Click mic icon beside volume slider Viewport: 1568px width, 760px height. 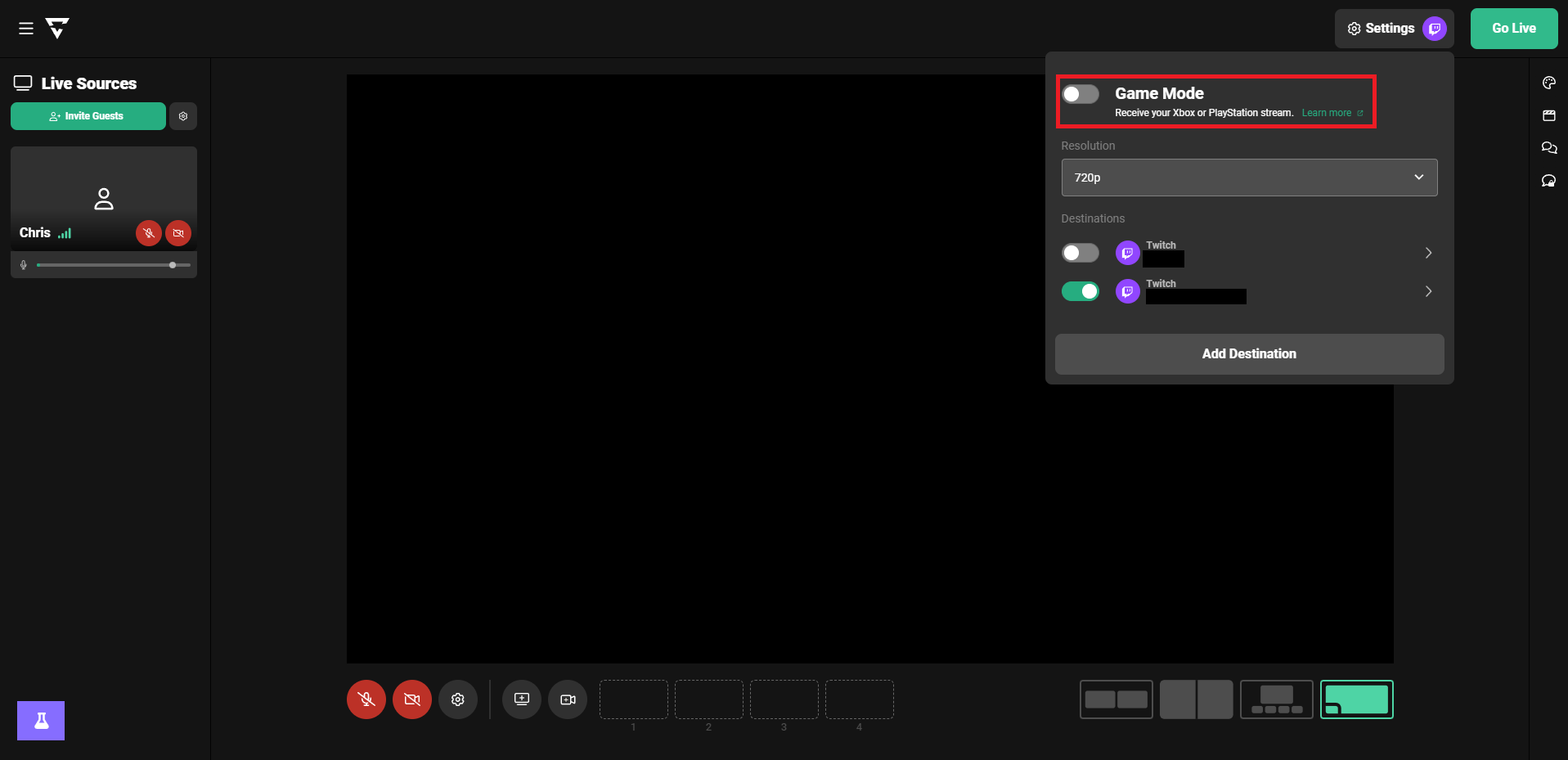pyautogui.click(x=24, y=265)
